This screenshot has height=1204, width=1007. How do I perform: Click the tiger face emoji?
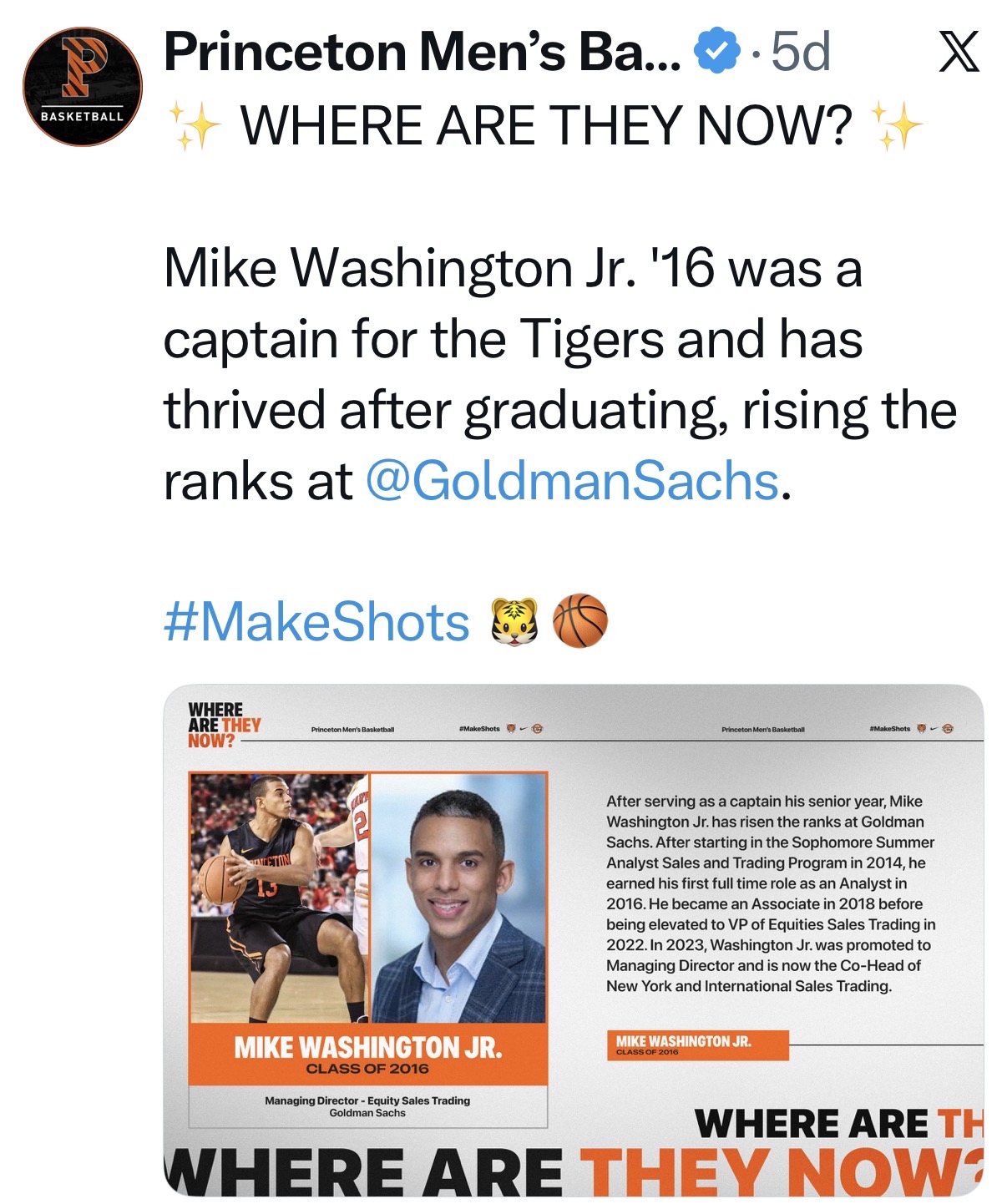(x=514, y=622)
